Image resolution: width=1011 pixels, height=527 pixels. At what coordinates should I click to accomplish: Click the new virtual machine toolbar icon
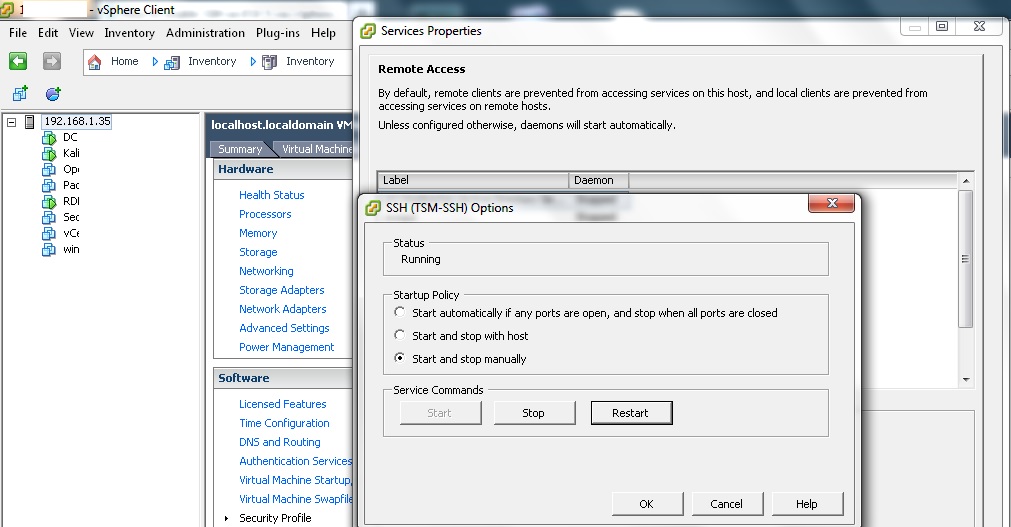pyautogui.click(x=20, y=94)
